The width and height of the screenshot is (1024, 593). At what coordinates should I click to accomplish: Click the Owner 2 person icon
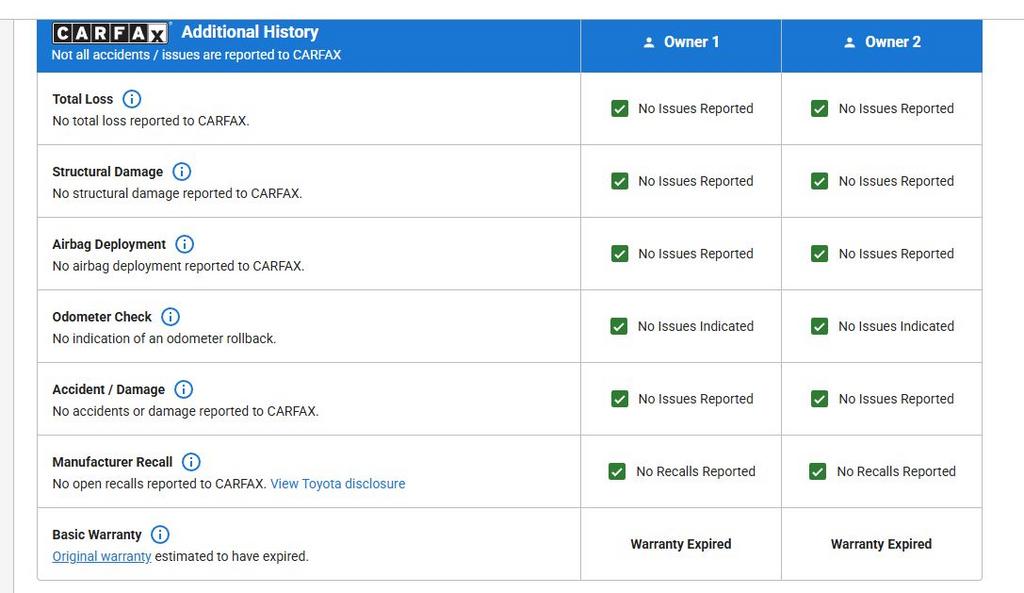(x=849, y=42)
